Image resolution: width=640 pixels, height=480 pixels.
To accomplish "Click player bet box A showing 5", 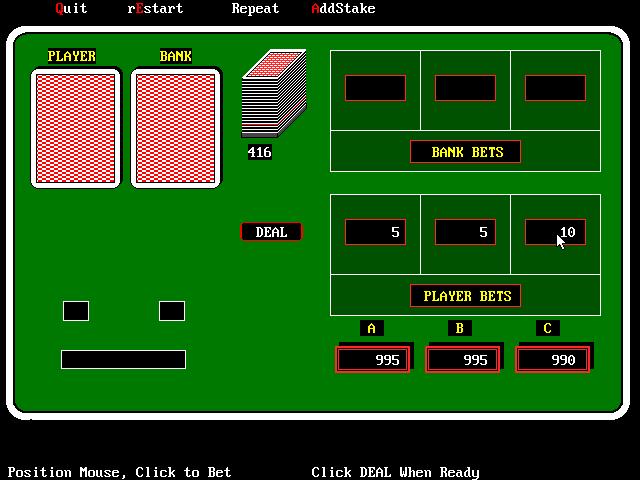I will 376,232.
